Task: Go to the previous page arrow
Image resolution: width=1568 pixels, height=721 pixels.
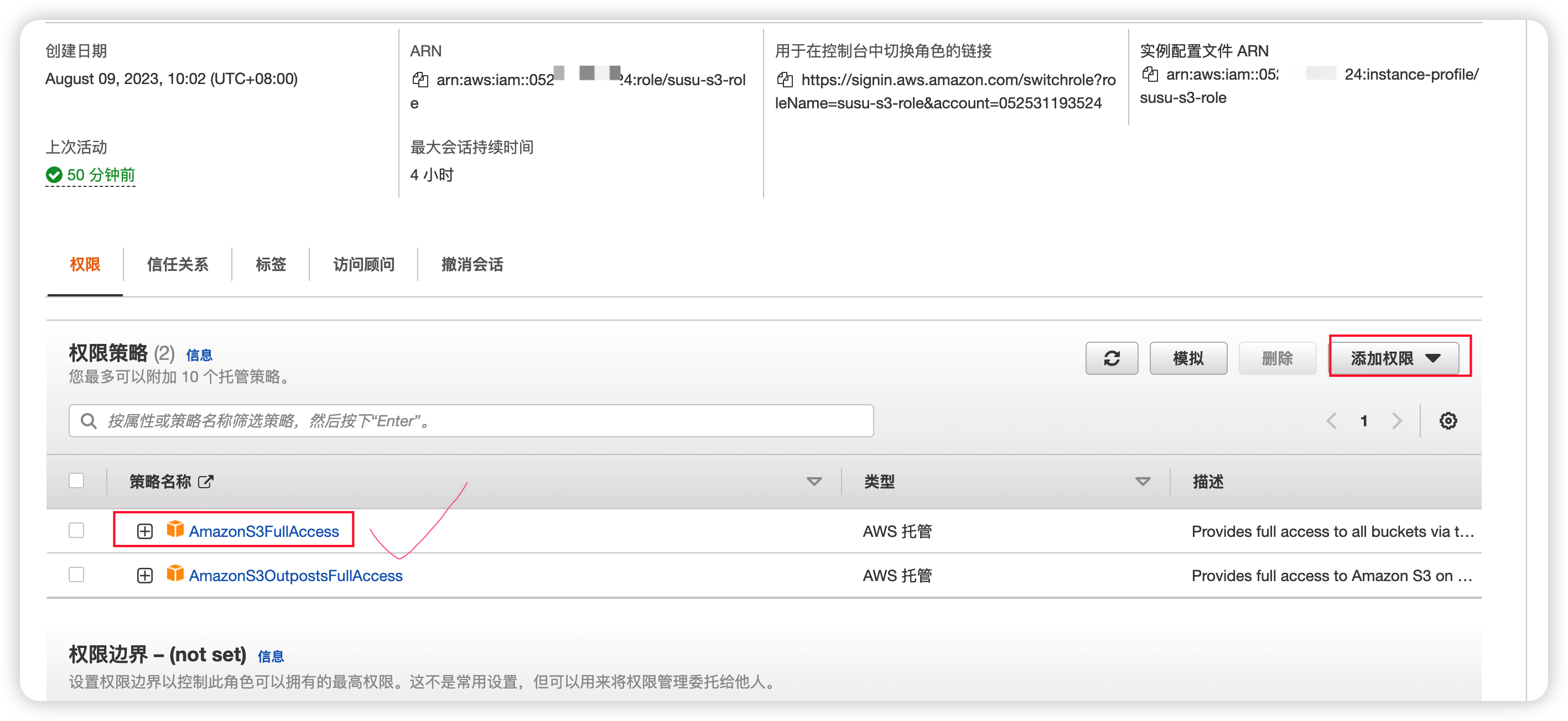Action: 1332,420
